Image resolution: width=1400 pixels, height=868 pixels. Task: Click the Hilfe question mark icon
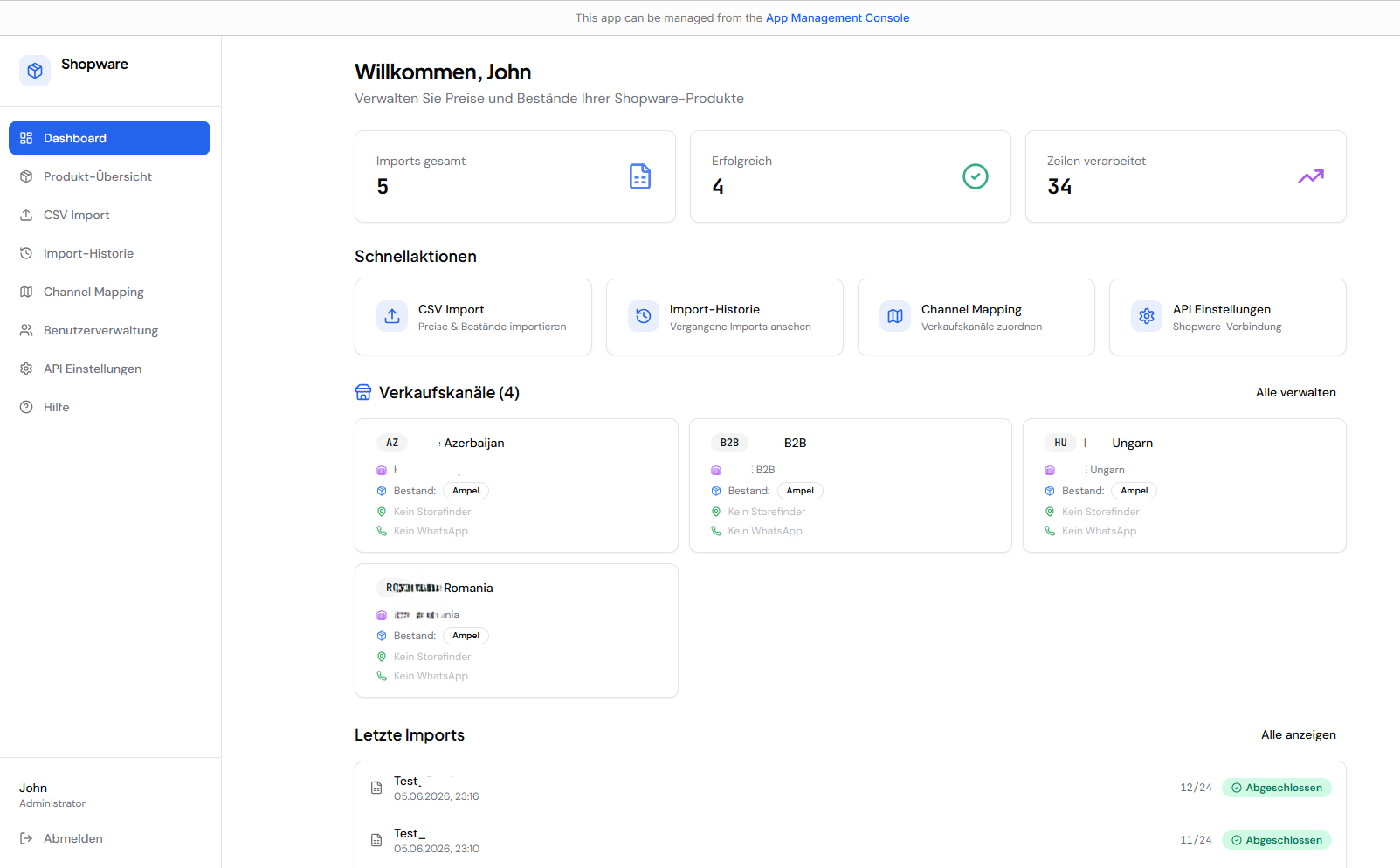[x=26, y=407]
